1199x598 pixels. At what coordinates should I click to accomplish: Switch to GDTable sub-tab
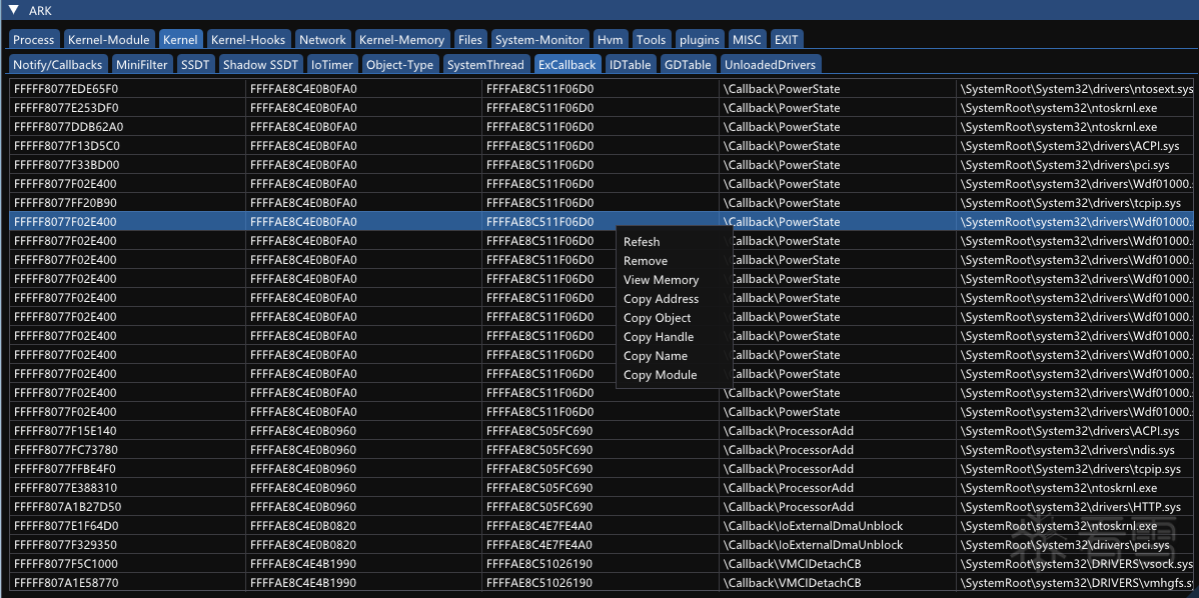tap(687, 65)
